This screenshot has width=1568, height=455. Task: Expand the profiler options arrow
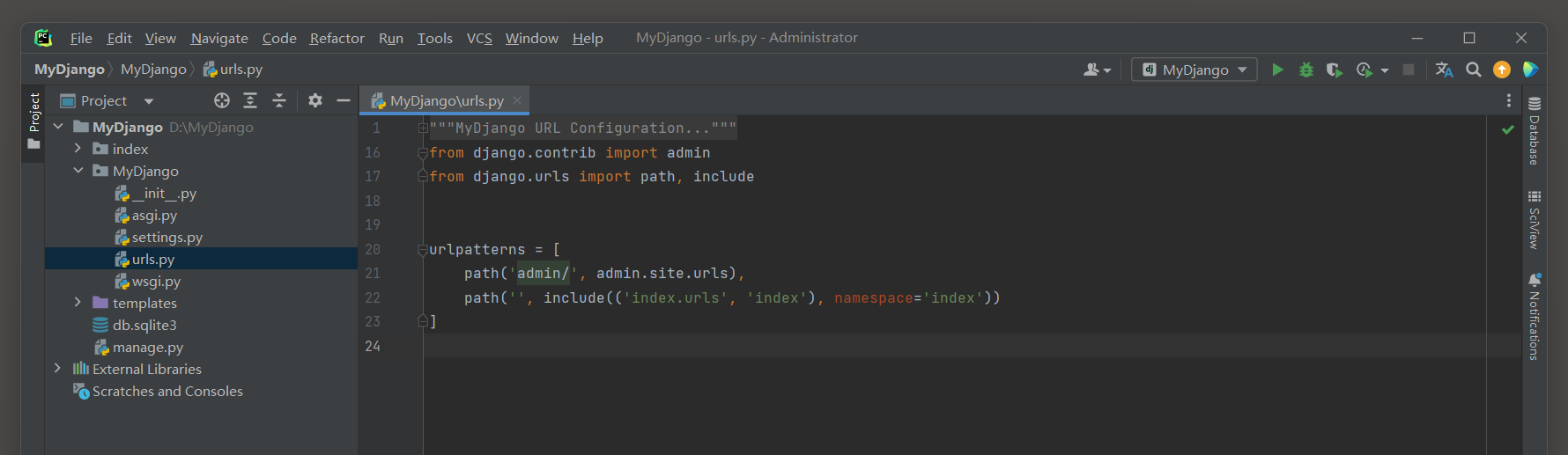click(x=1385, y=70)
